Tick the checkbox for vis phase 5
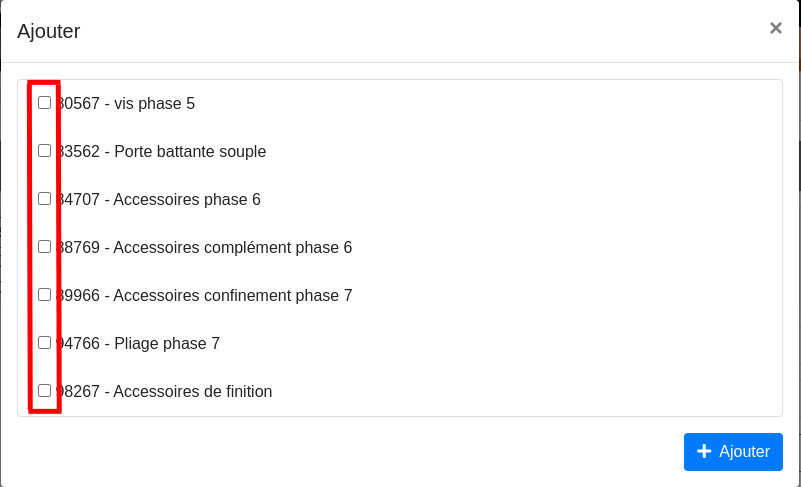The height and width of the screenshot is (487, 801). (45, 103)
